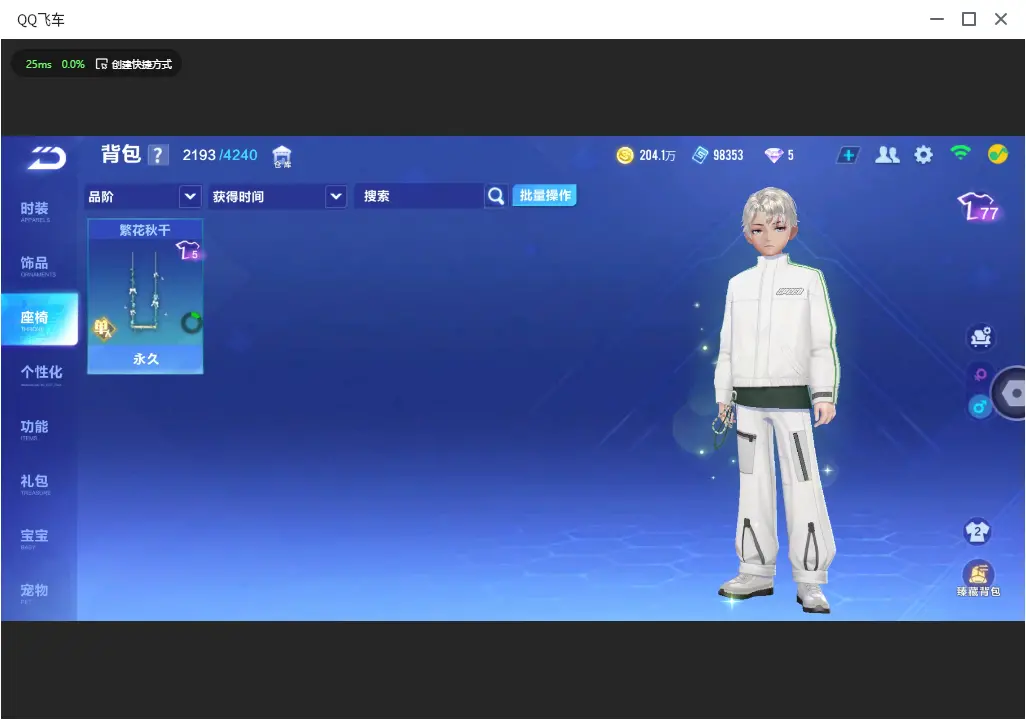1026x720 pixels.
Task: Select the 宠物 Pet tab
Action: coord(35,592)
